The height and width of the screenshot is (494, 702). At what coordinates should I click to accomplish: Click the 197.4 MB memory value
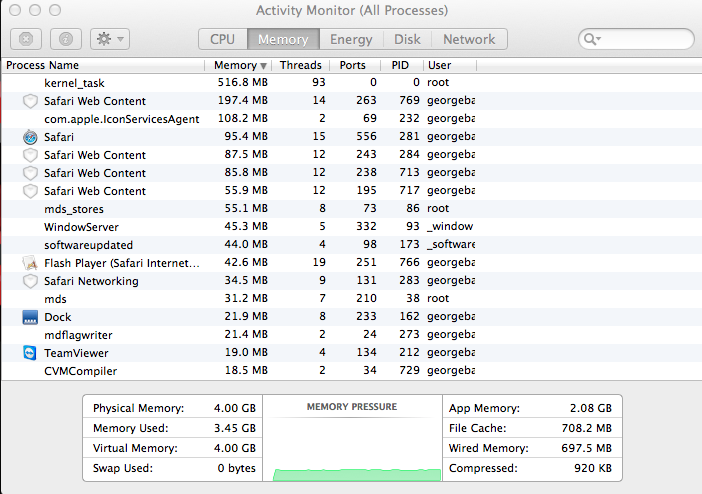(243, 100)
